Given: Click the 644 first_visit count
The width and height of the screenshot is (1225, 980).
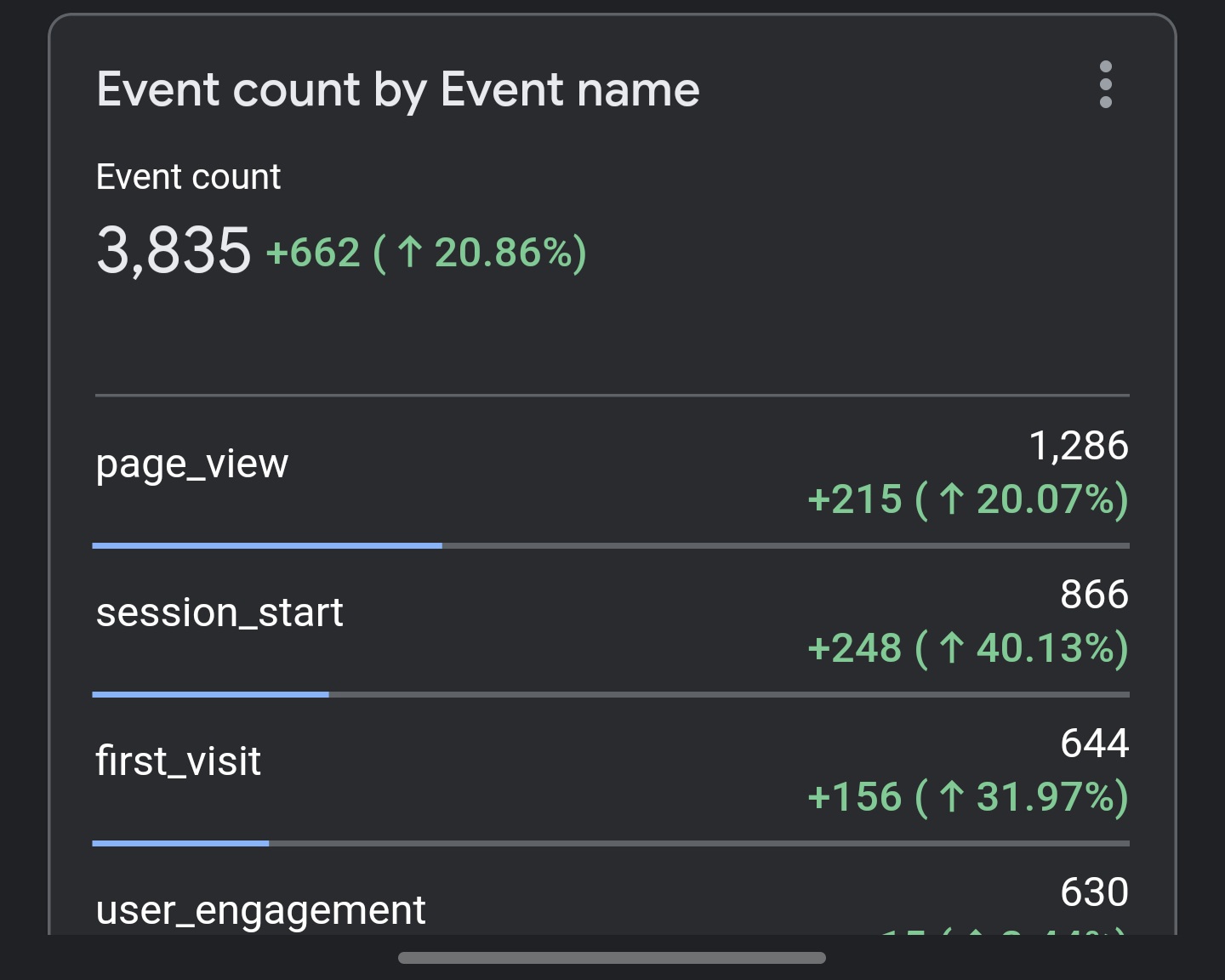Looking at the screenshot, I should [1094, 744].
